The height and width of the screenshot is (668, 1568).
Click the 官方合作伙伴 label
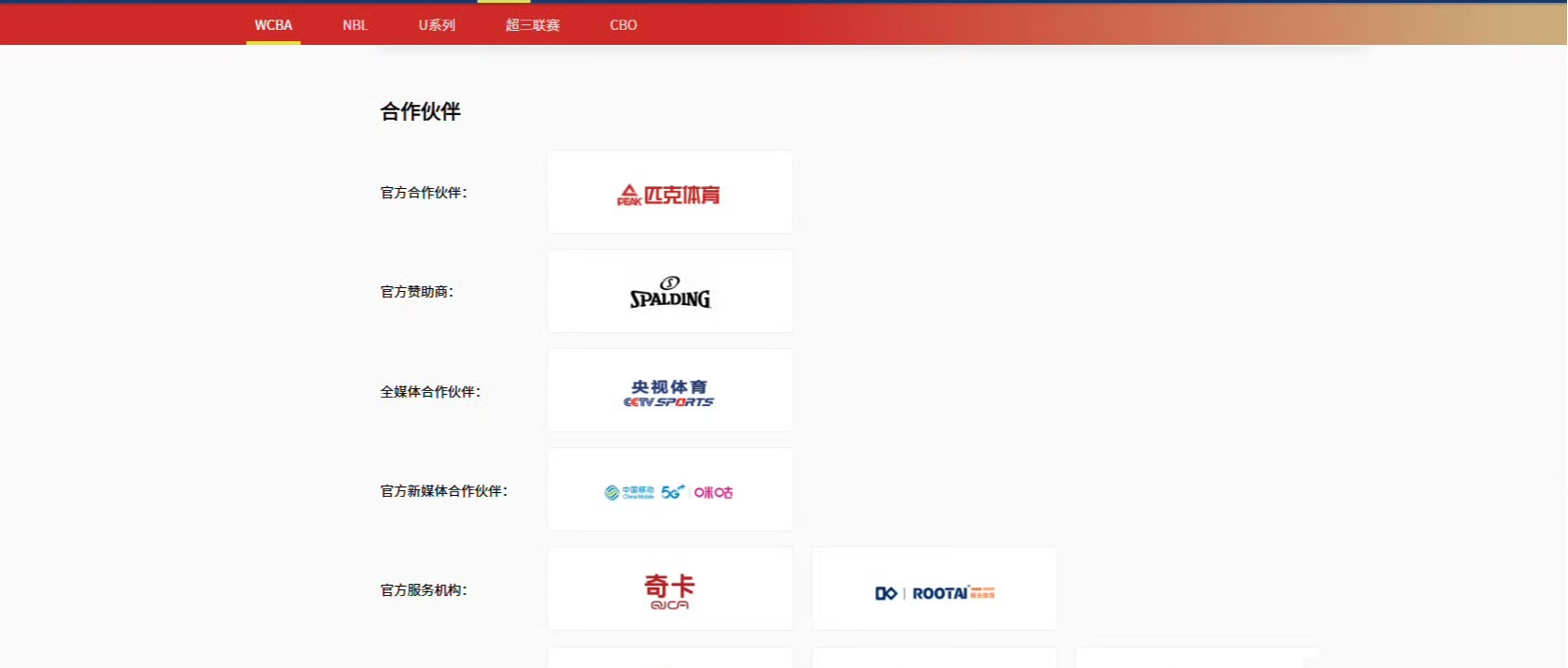(424, 193)
